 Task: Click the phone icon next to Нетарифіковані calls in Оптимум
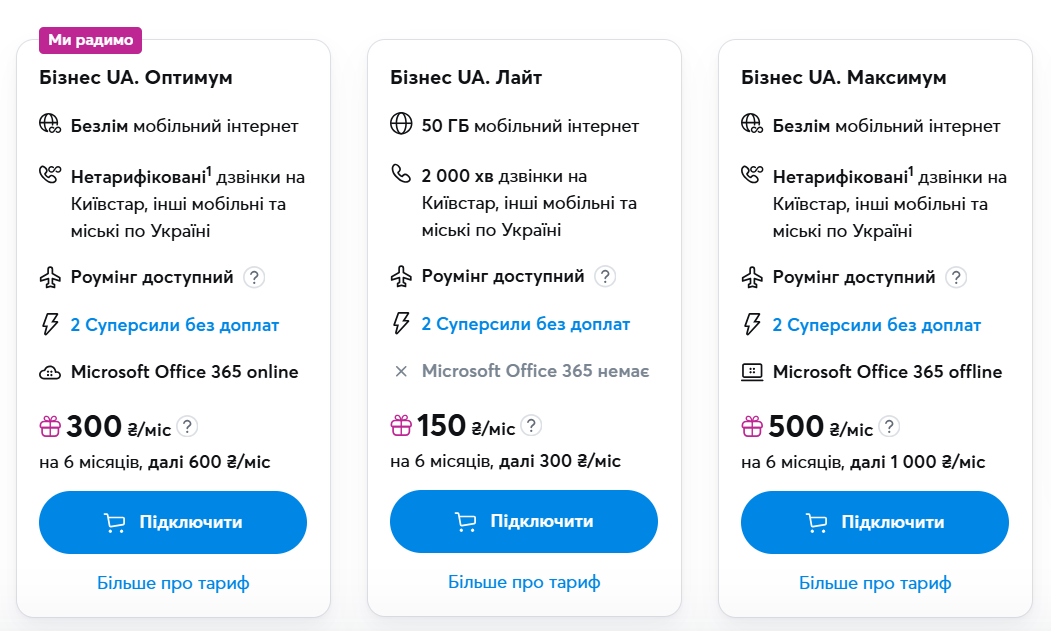pos(51,176)
